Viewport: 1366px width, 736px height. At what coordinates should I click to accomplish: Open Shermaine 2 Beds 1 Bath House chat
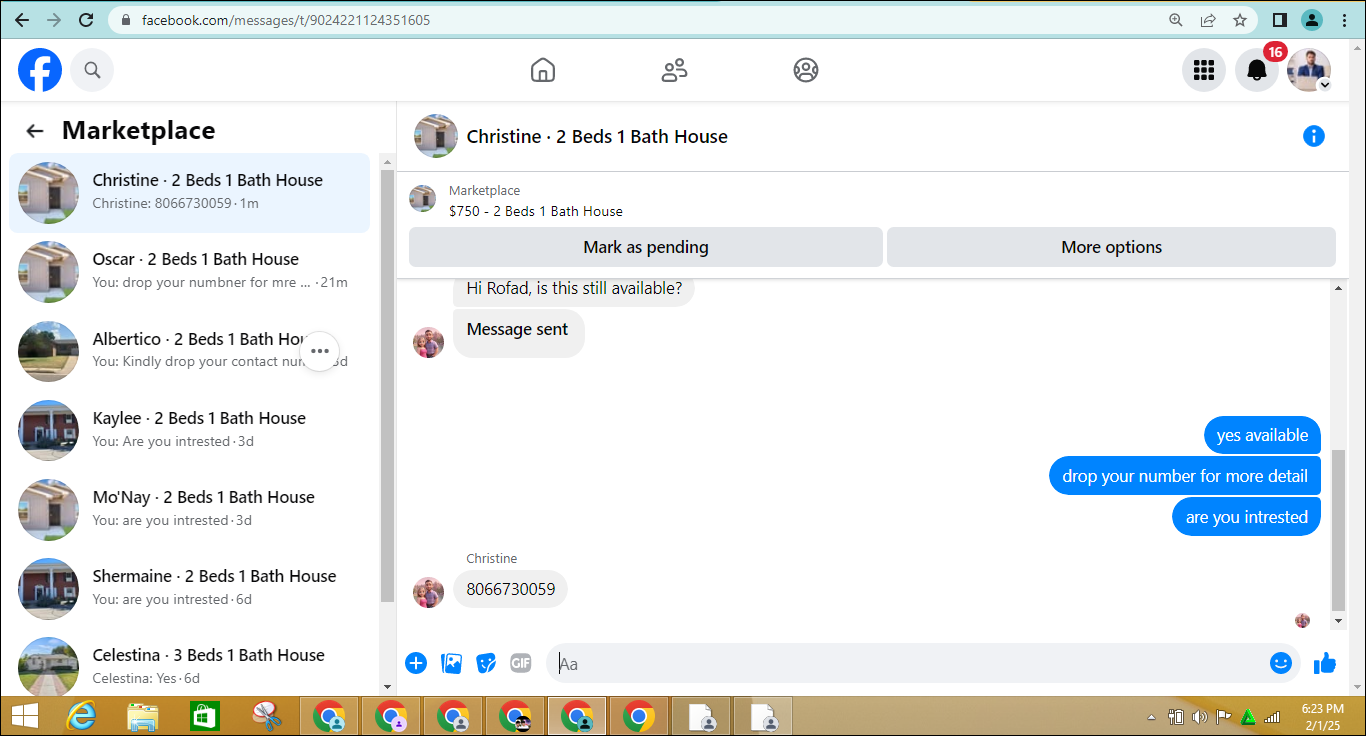point(190,588)
